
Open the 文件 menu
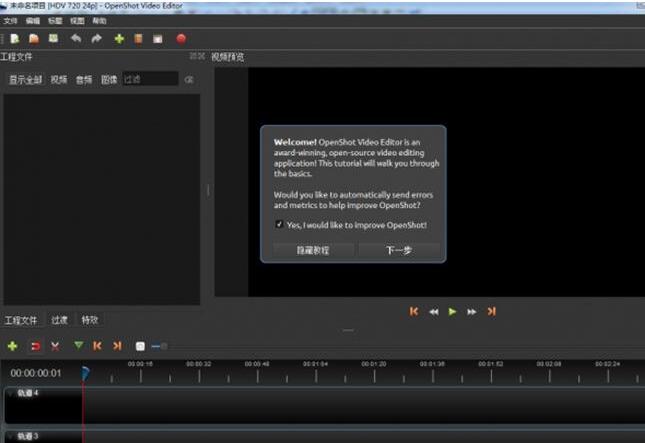point(10,20)
